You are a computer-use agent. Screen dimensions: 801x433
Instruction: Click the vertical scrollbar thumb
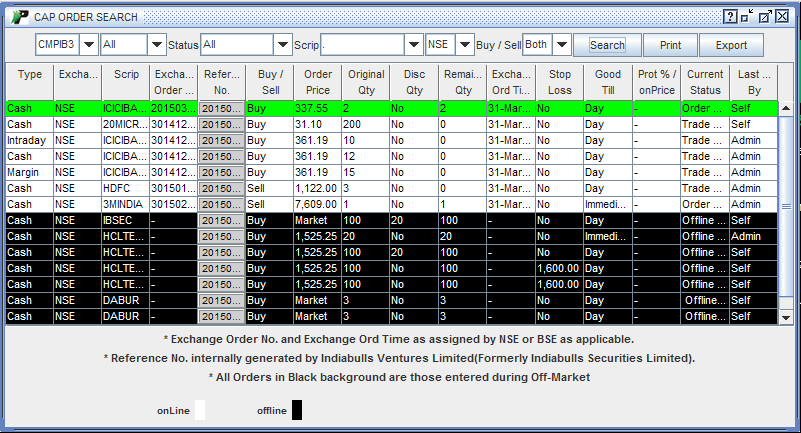coord(786,206)
